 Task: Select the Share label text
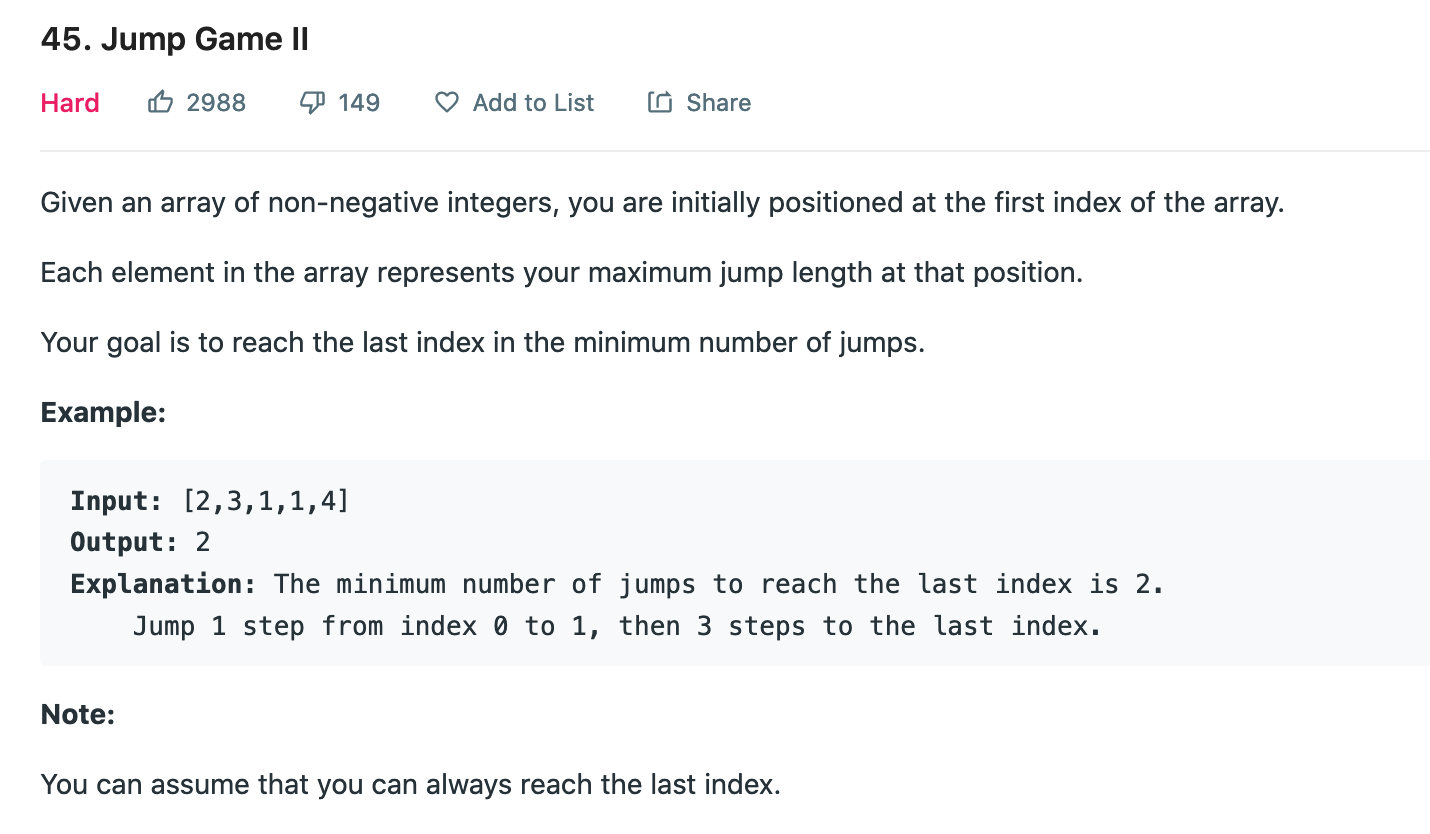pos(718,102)
